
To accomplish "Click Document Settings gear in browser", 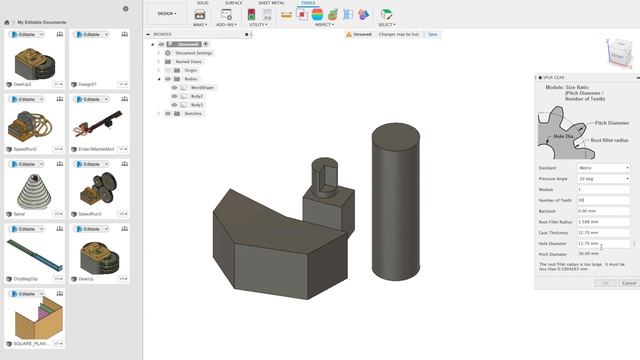I will coord(168,53).
